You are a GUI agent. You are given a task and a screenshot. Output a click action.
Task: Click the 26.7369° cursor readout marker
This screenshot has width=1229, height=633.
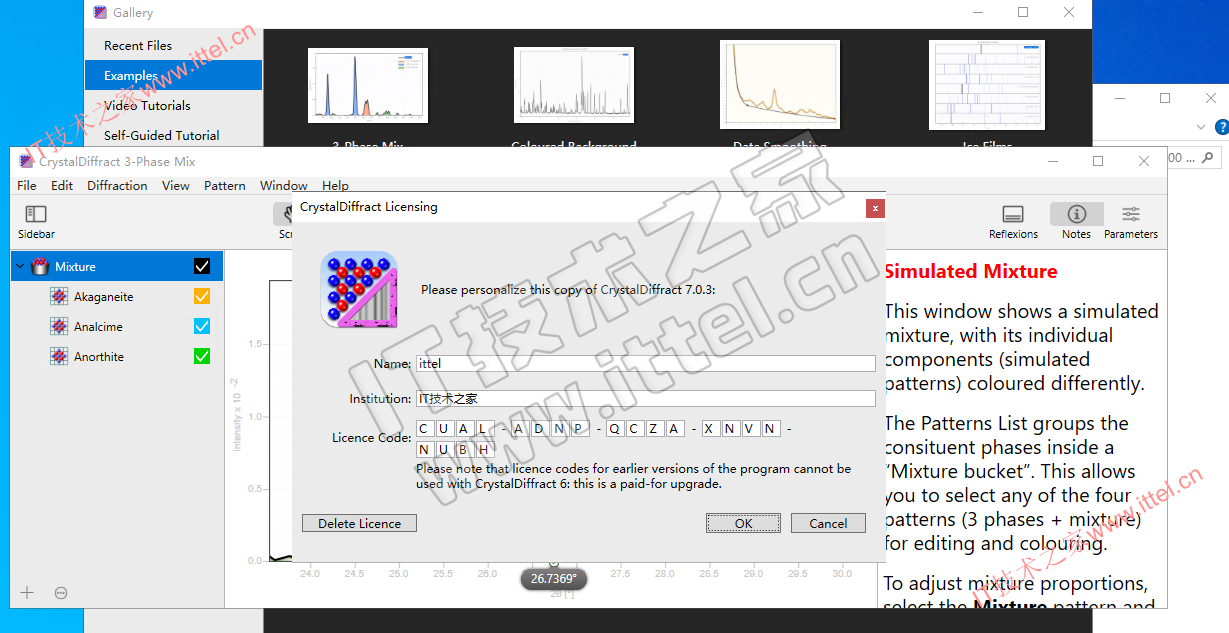click(x=553, y=578)
